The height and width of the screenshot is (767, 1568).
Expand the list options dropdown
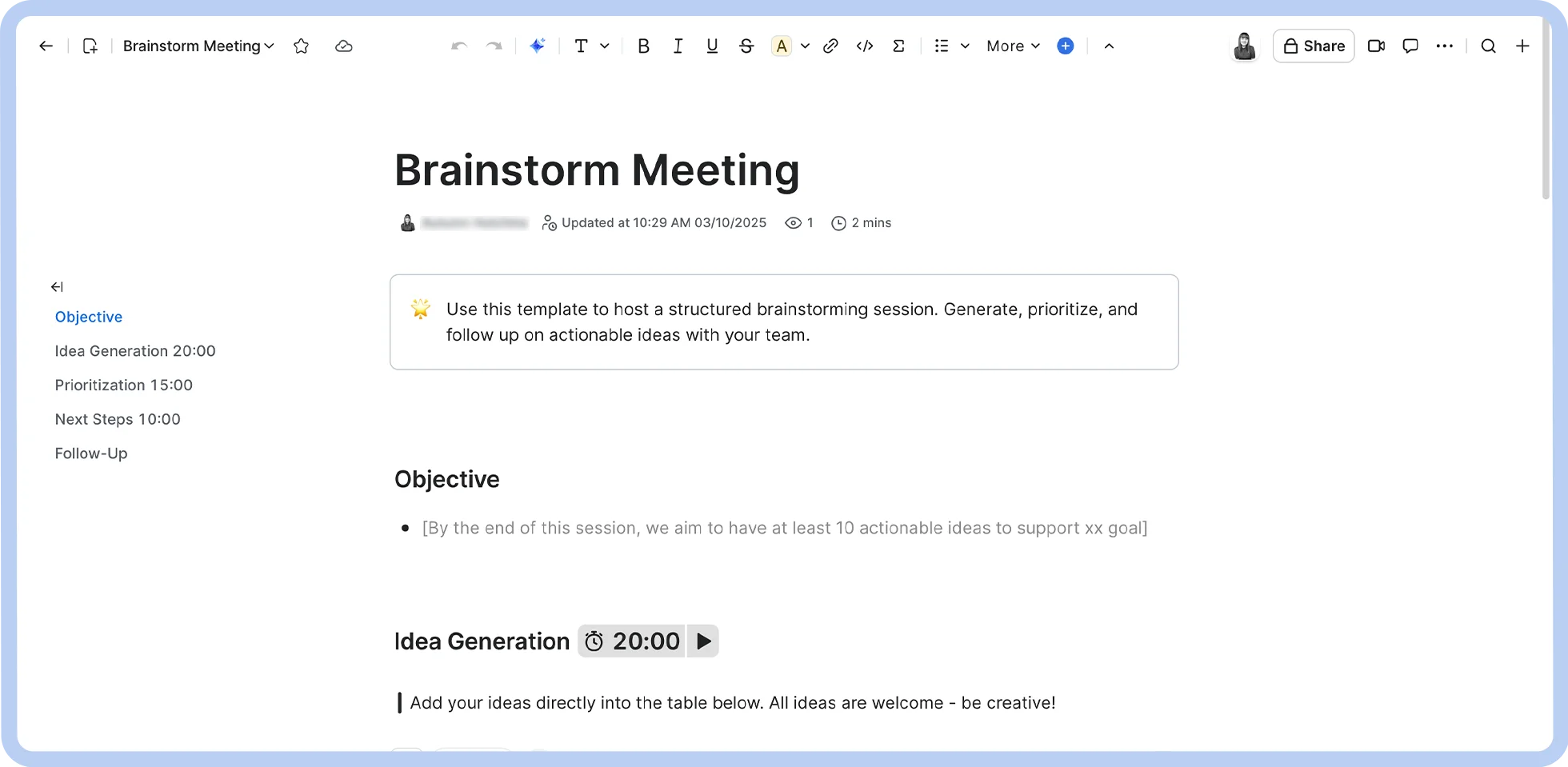[x=965, y=46]
